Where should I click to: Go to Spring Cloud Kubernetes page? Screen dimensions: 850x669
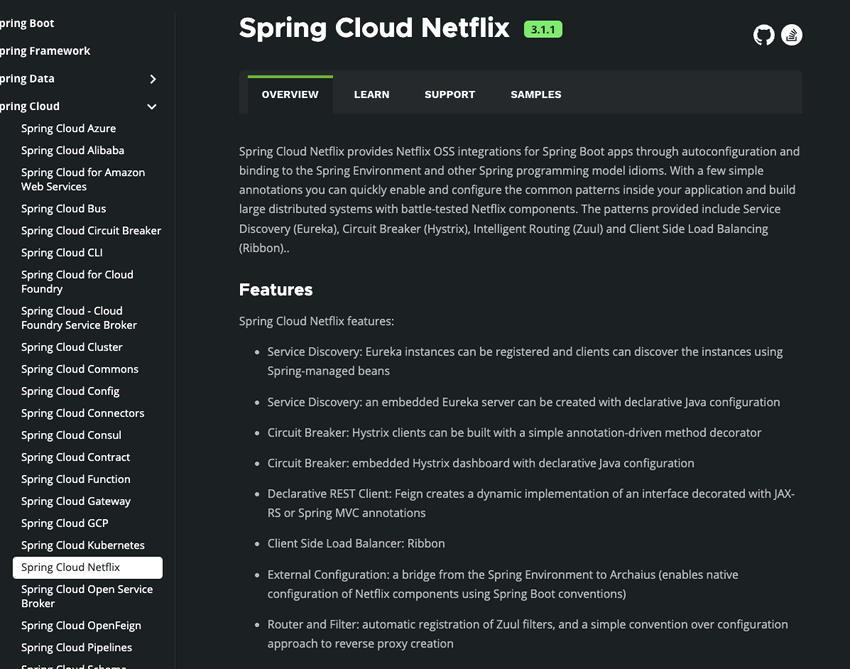[x=83, y=545]
